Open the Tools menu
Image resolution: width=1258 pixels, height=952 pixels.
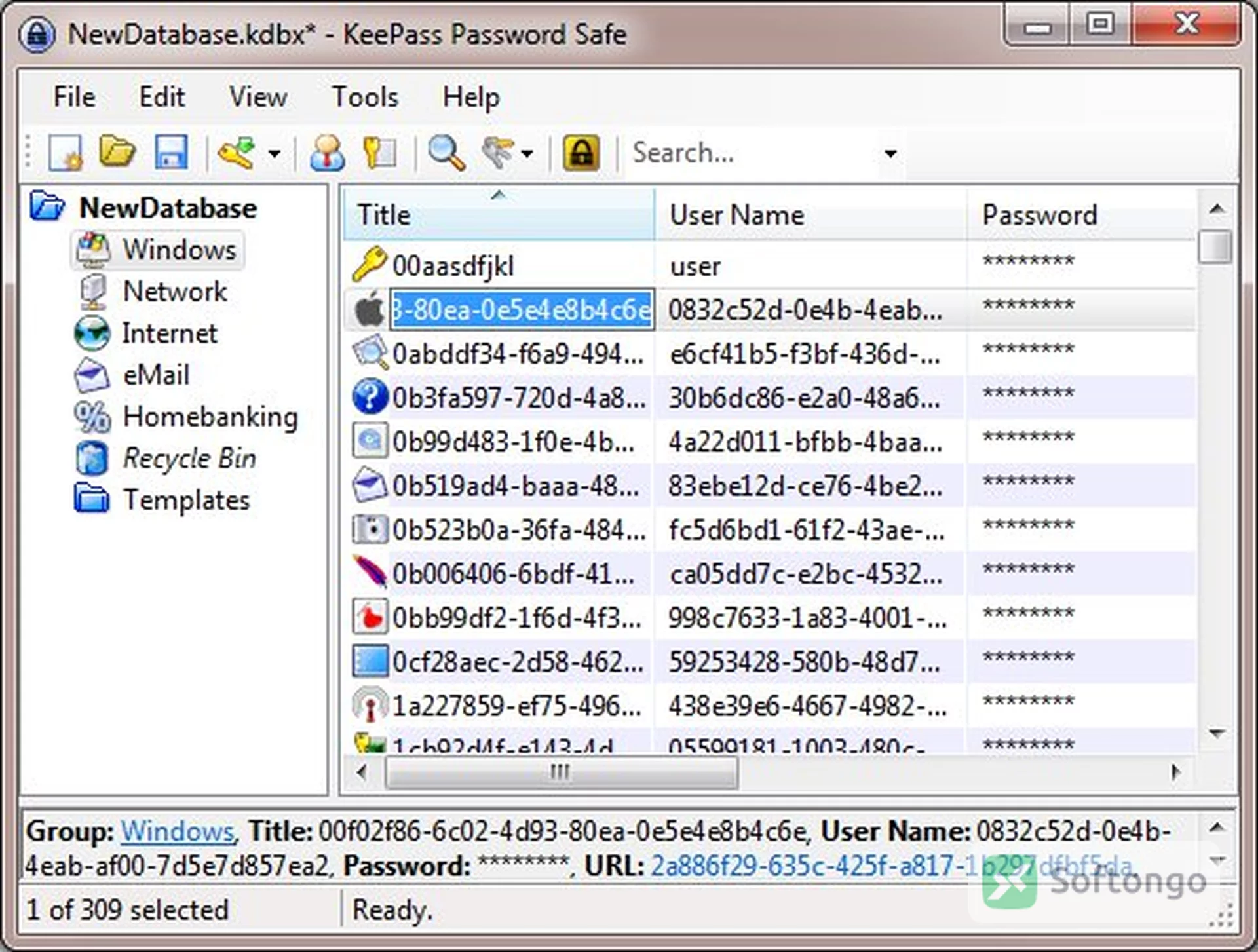coord(365,97)
